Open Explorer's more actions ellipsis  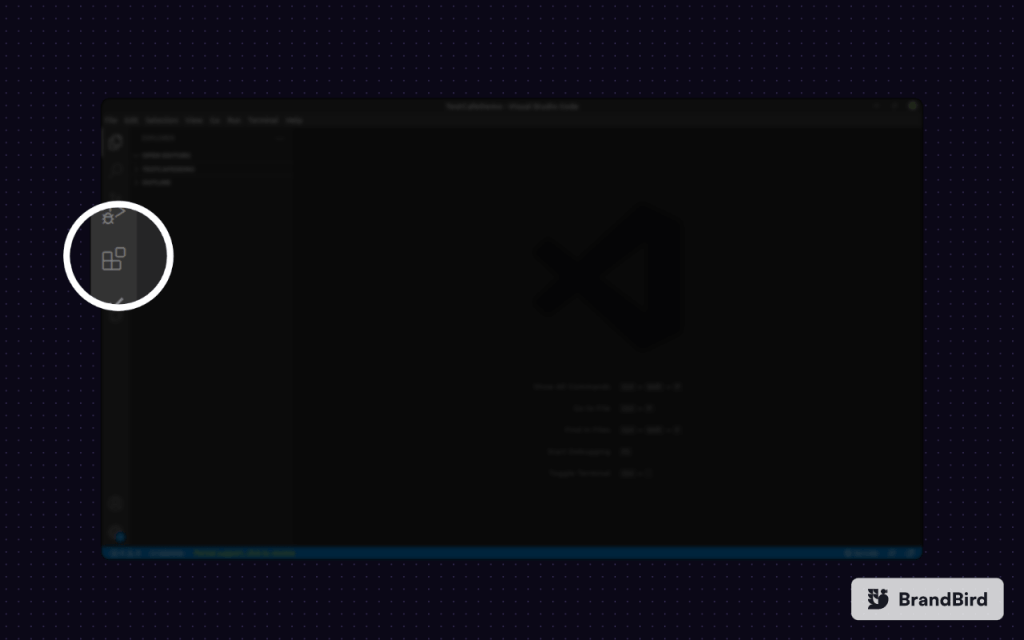(x=283, y=138)
